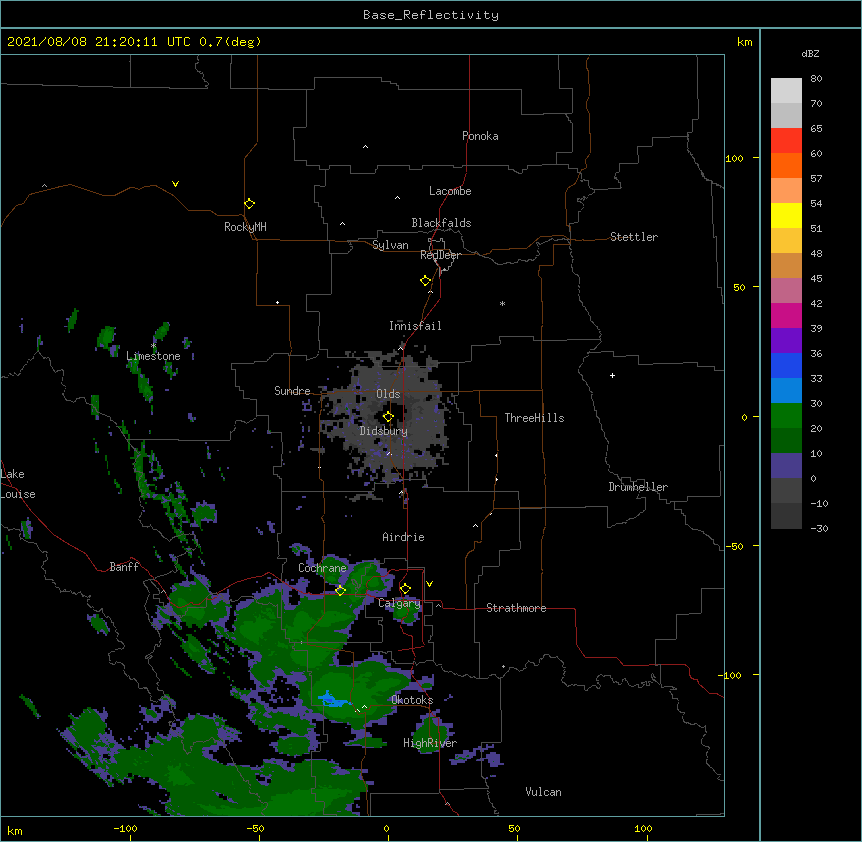
Task: Click the red 65 dBZ legend swatch
Action: coord(786,141)
